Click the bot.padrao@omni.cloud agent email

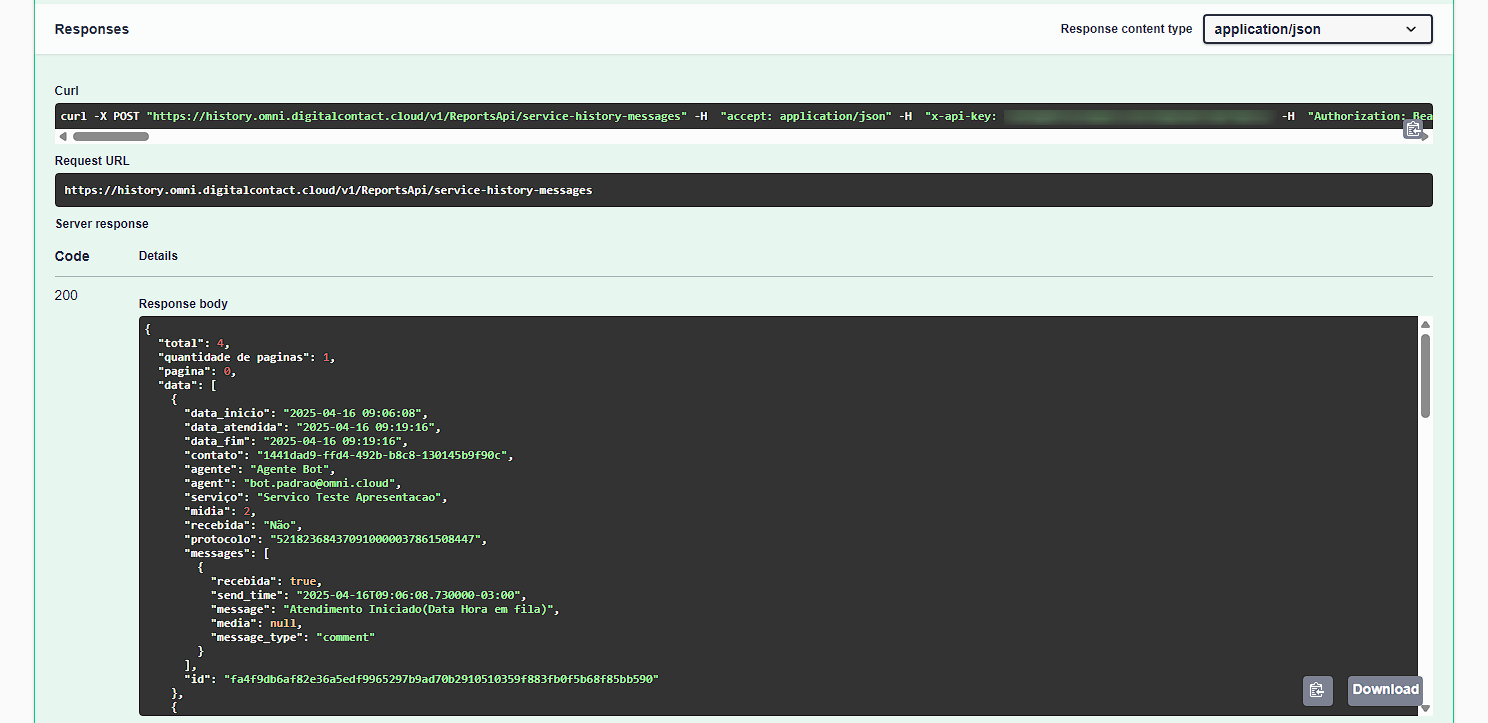[x=322, y=483]
